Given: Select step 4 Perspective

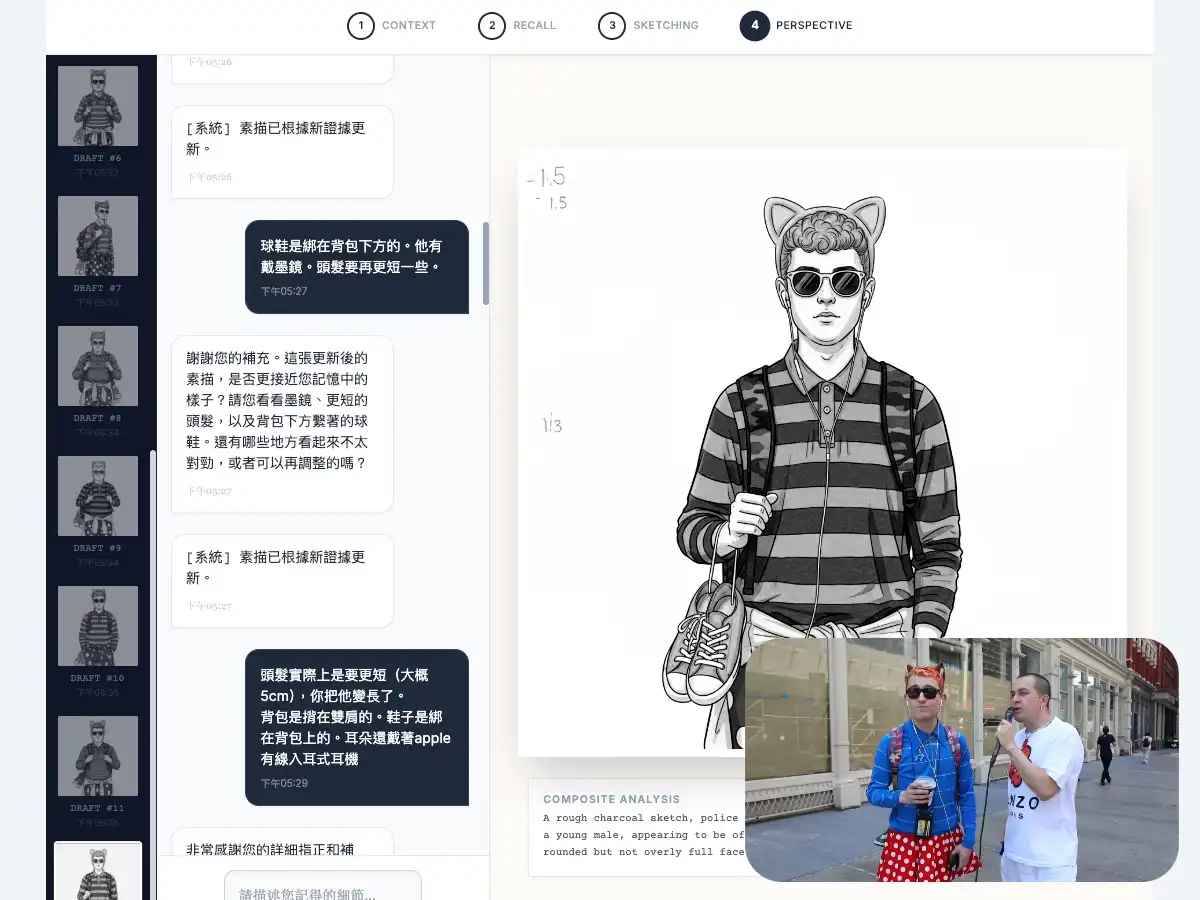Looking at the screenshot, I should (x=797, y=25).
